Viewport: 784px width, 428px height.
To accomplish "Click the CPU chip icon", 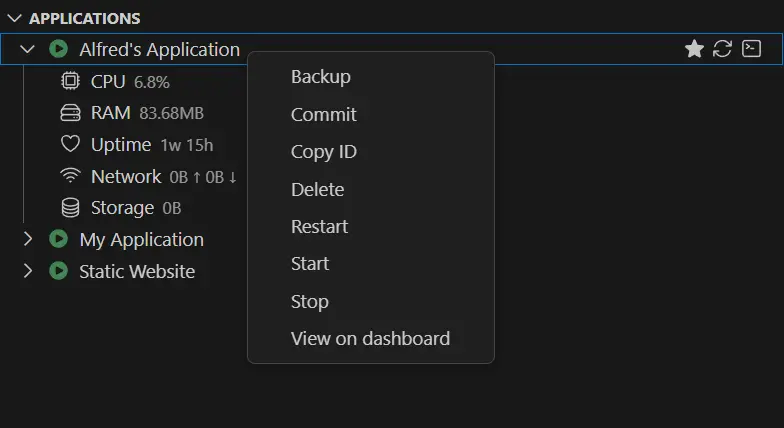I will click(x=70, y=81).
